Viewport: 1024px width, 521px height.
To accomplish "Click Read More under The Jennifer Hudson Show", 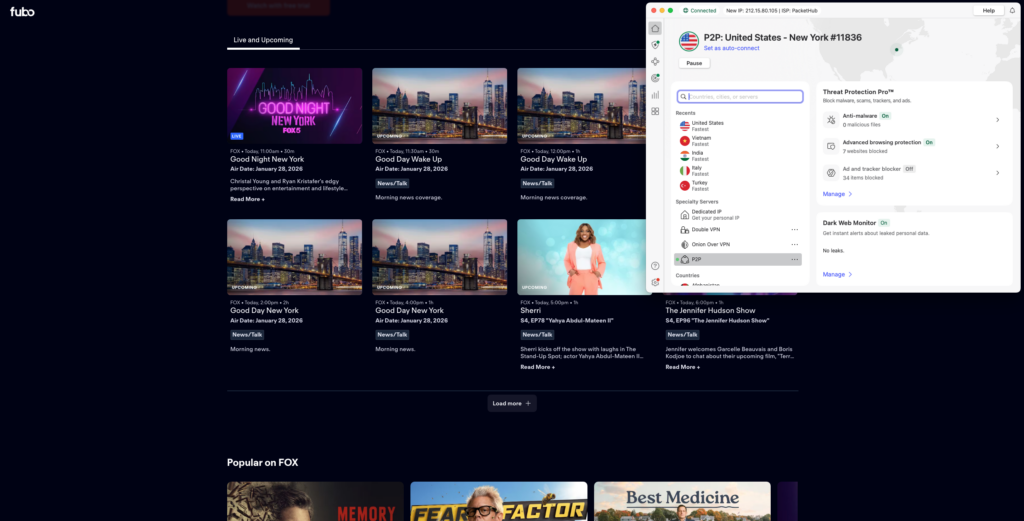I will [x=682, y=367].
